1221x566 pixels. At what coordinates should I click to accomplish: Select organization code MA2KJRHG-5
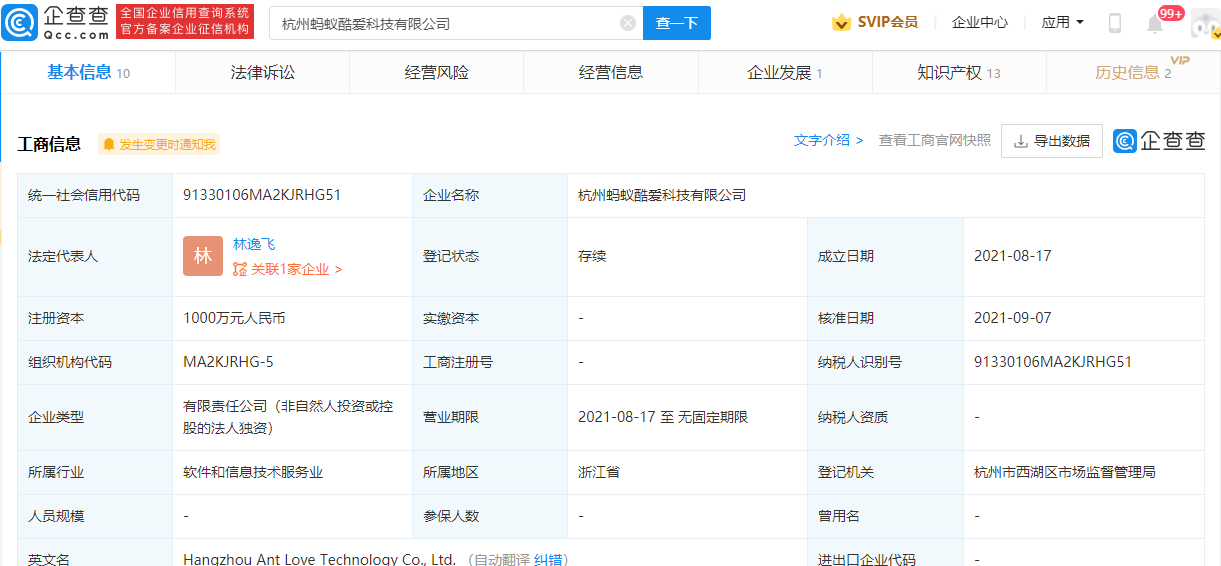click(x=228, y=362)
